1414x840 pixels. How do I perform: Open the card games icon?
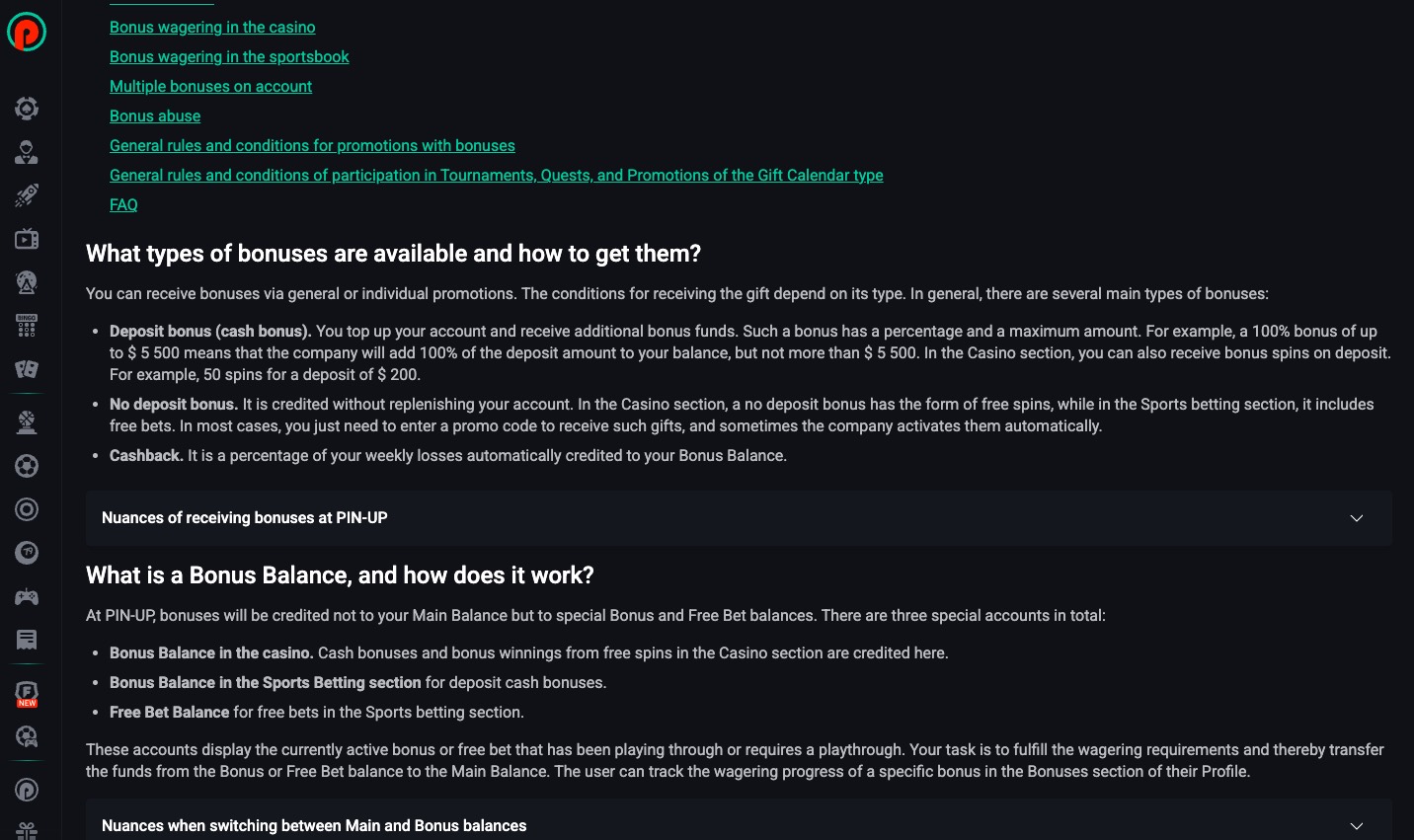27,369
